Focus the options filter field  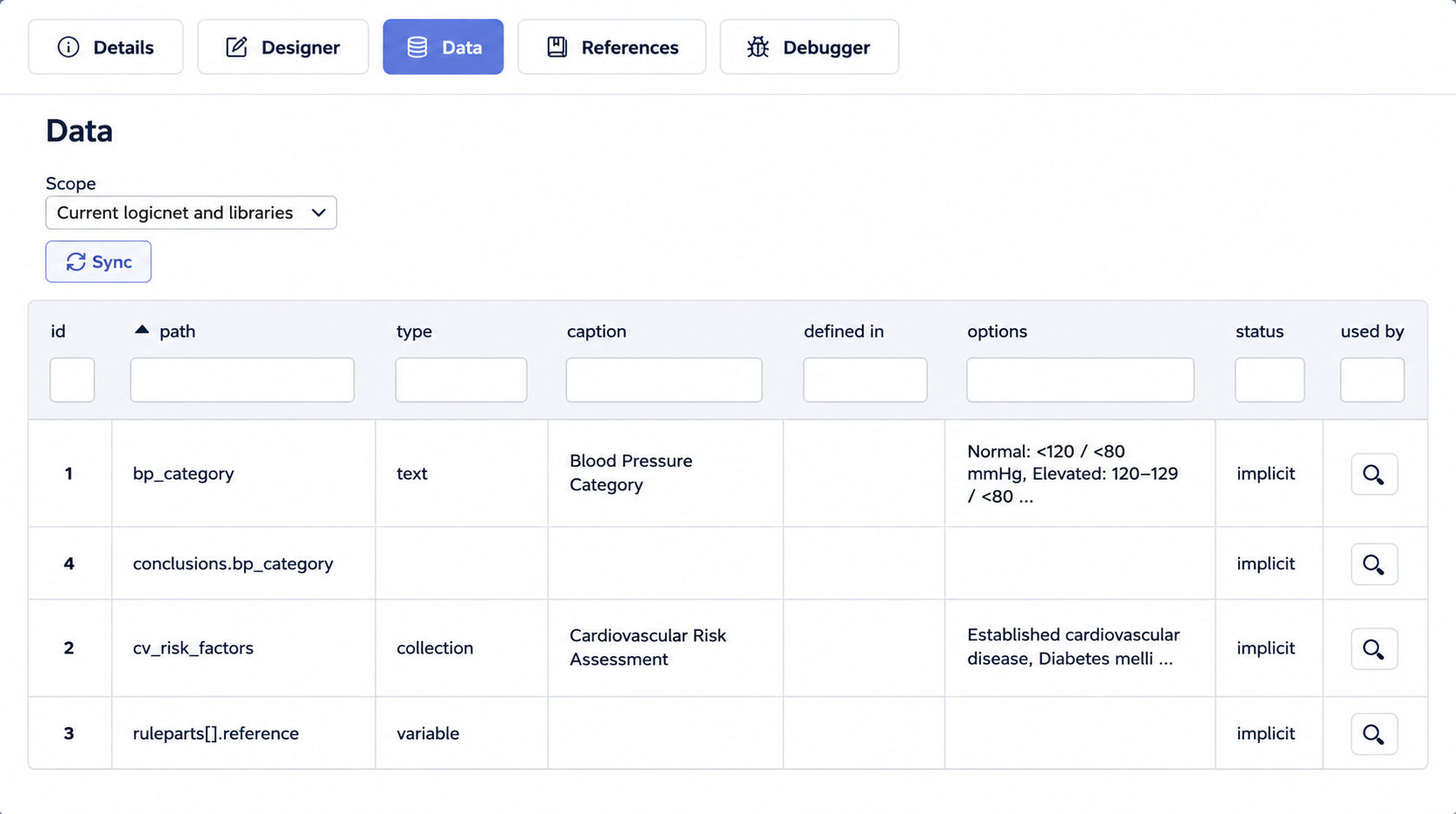click(x=1080, y=379)
